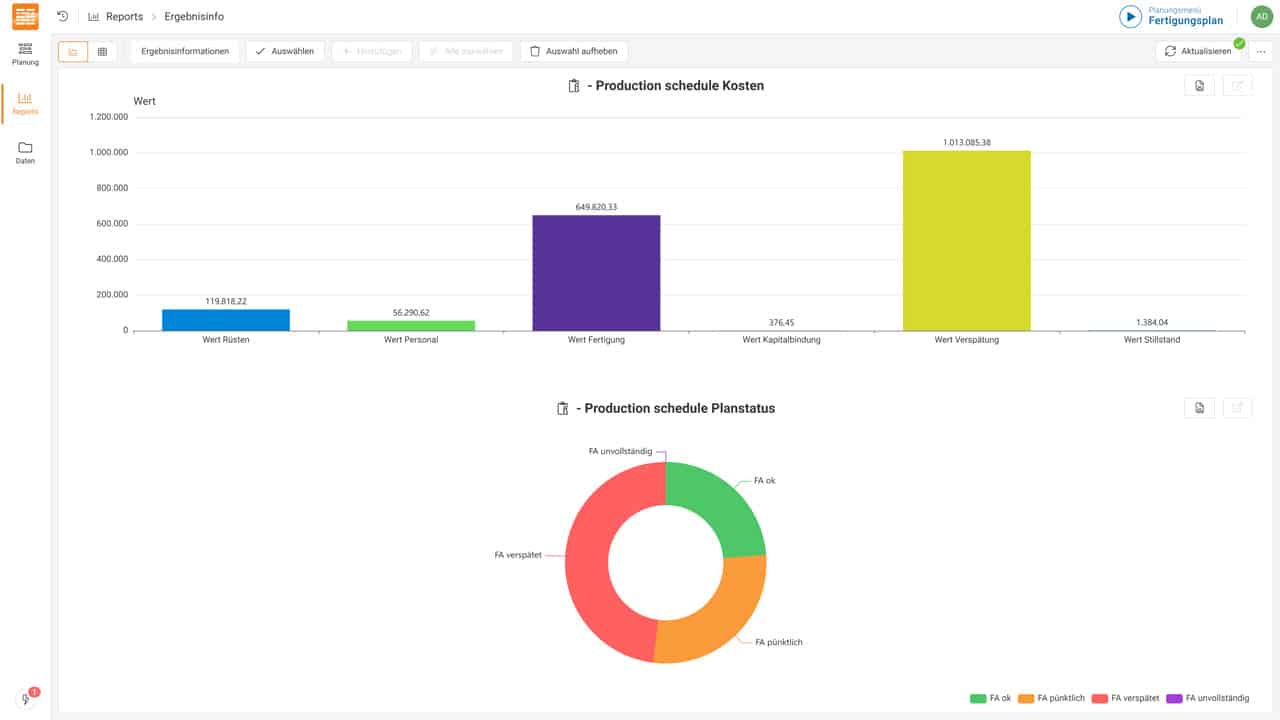Toggle the FA verspätet legend swatch
1280x720 pixels.
(x=1100, y=698)
